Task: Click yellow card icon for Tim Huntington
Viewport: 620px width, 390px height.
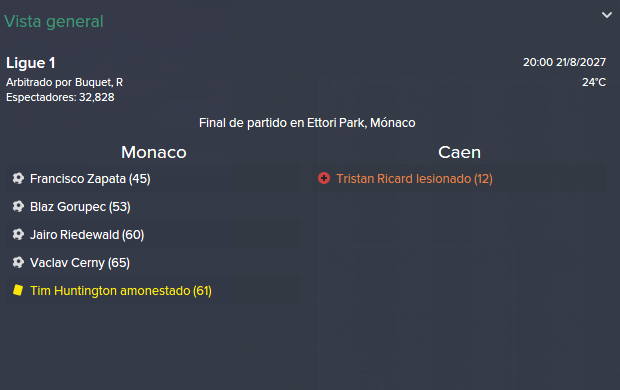Action: tap(18, 290)
